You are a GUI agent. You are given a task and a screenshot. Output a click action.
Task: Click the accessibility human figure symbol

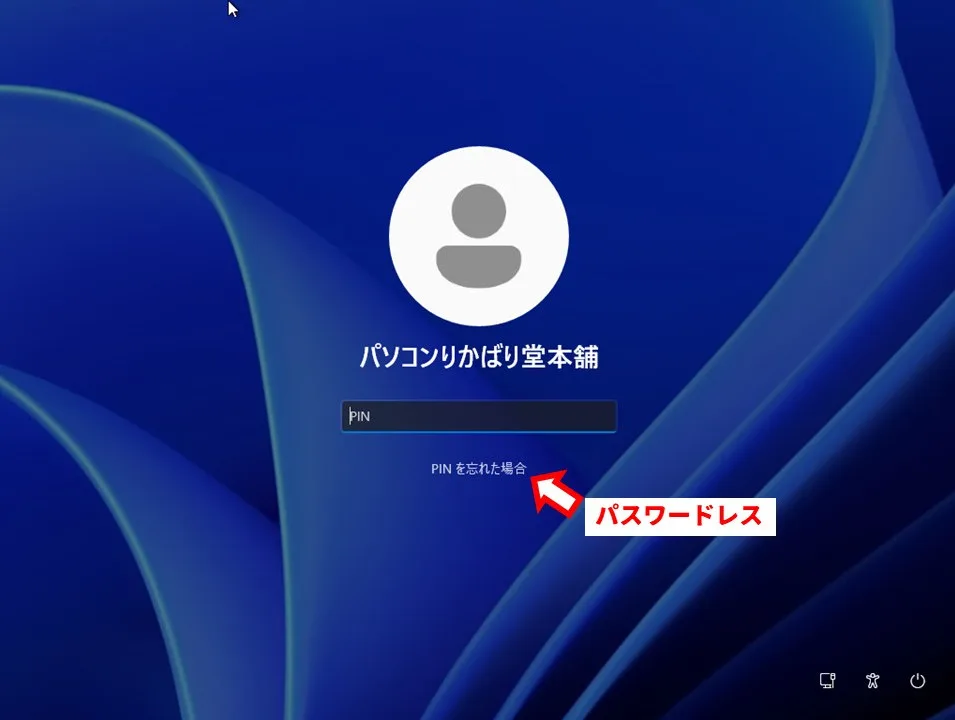pyautogui.click(x=872, y=680)
